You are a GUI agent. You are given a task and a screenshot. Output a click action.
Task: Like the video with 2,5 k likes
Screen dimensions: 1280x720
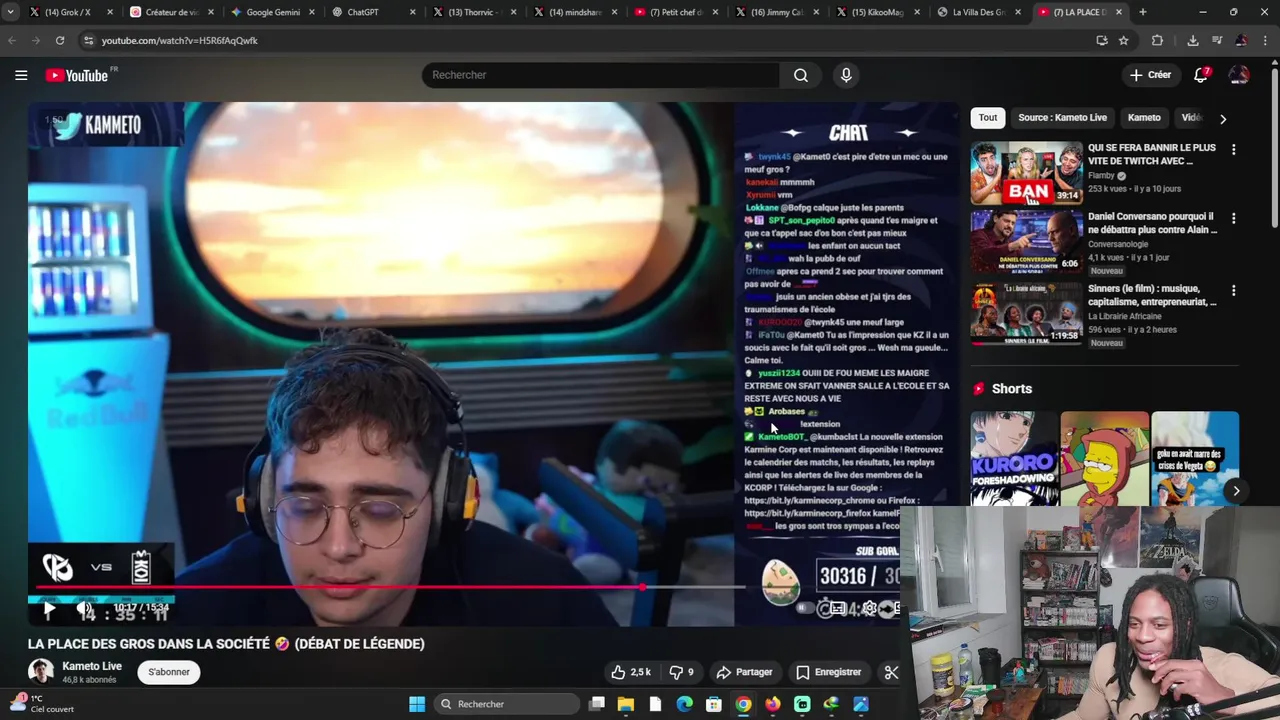(x=631, y=672)
